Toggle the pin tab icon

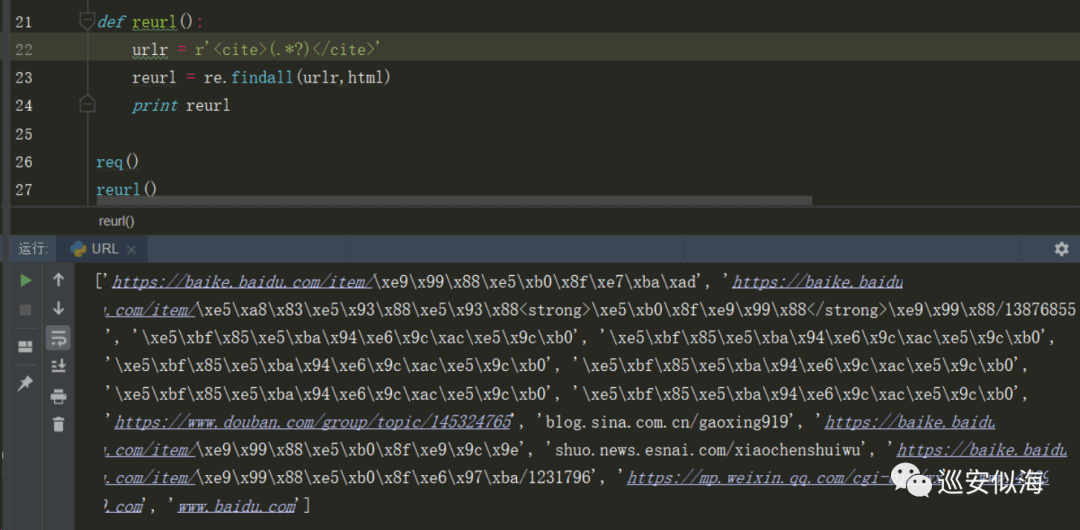[25, 383]
